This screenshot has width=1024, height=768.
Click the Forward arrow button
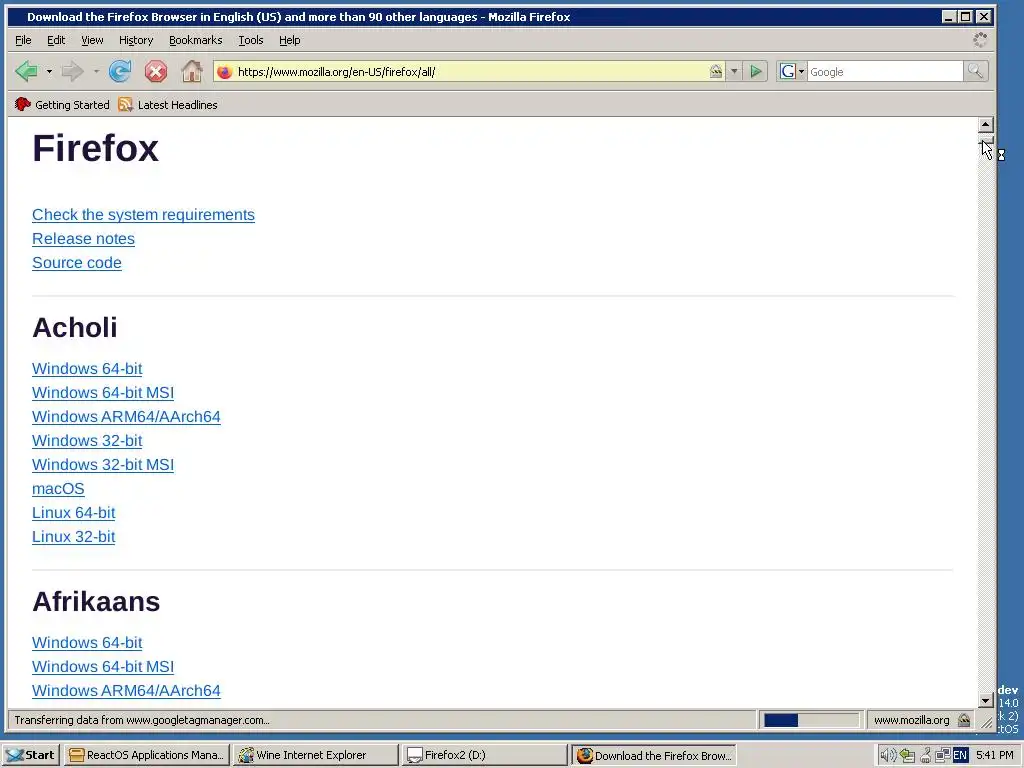point(72,71)
